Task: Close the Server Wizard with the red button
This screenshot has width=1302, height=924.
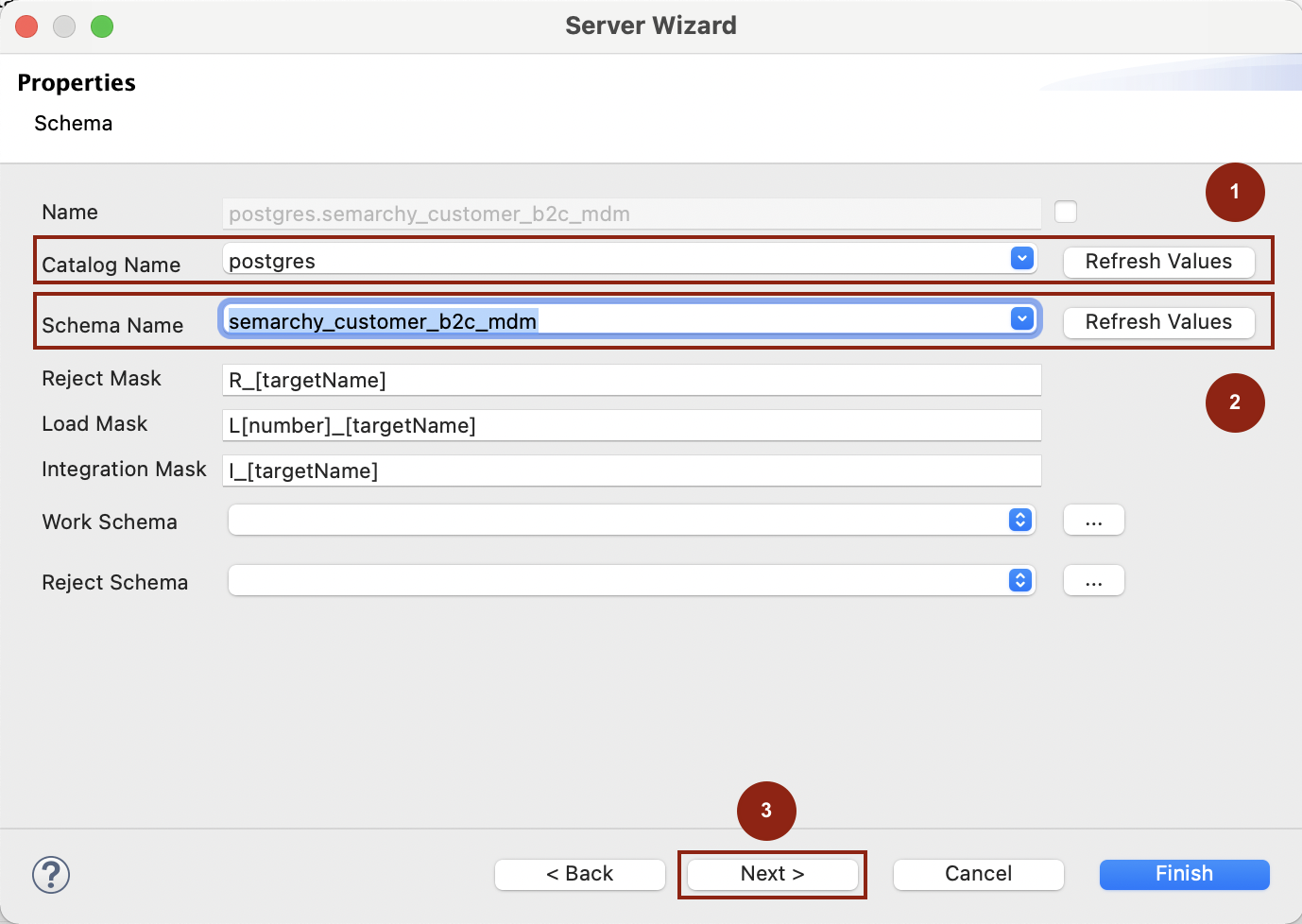Action: tap(26, 26)
